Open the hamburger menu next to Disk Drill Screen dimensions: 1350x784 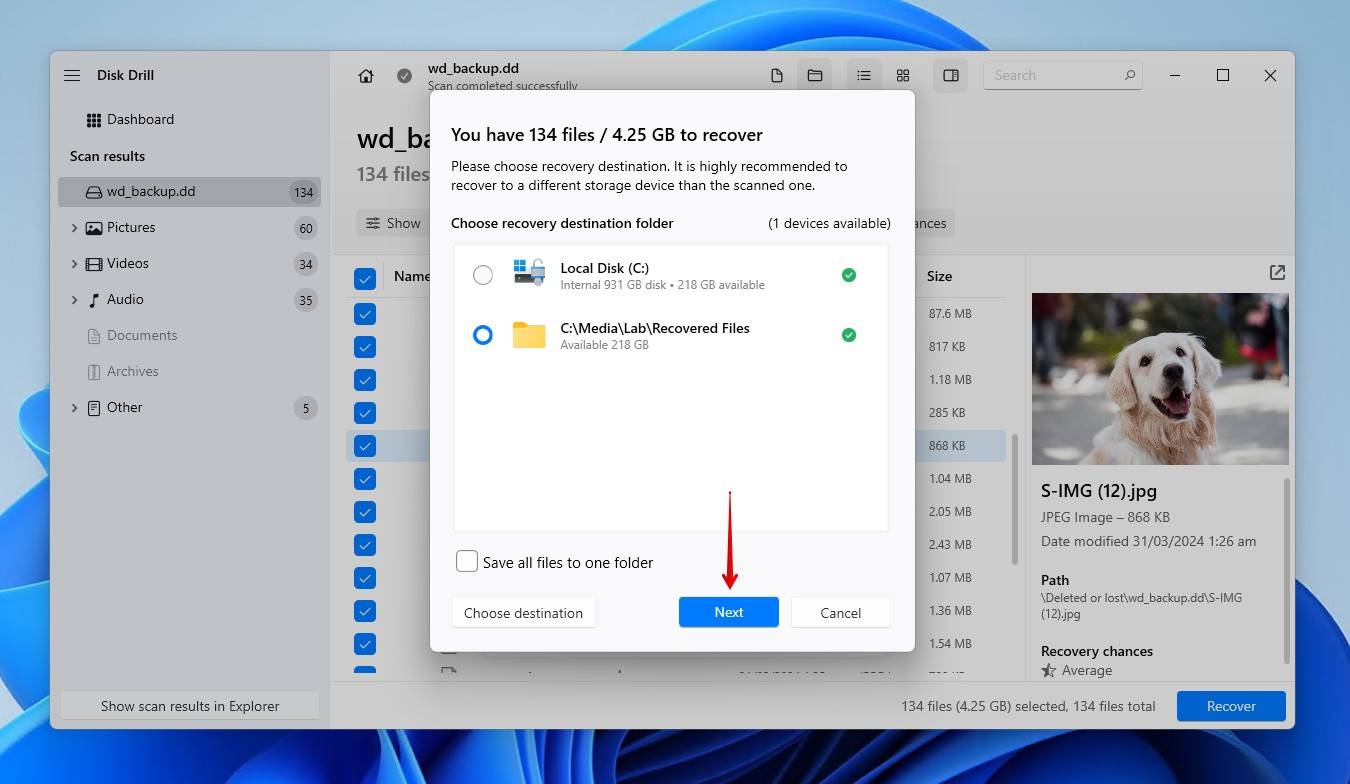(x=71, y=75)
